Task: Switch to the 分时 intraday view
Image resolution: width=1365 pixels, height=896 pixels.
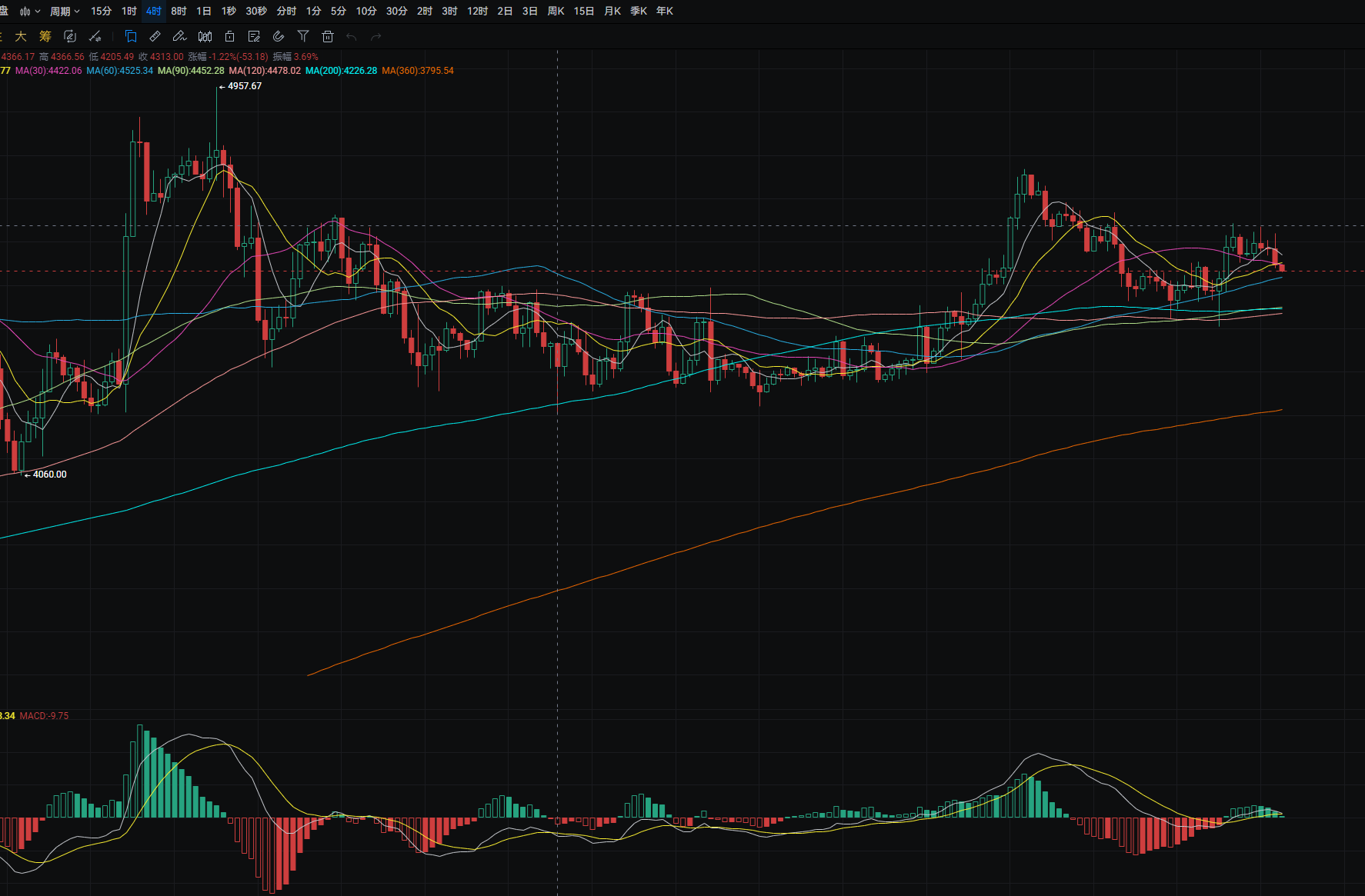Action: pyautogui.click(x=286, y=12)
